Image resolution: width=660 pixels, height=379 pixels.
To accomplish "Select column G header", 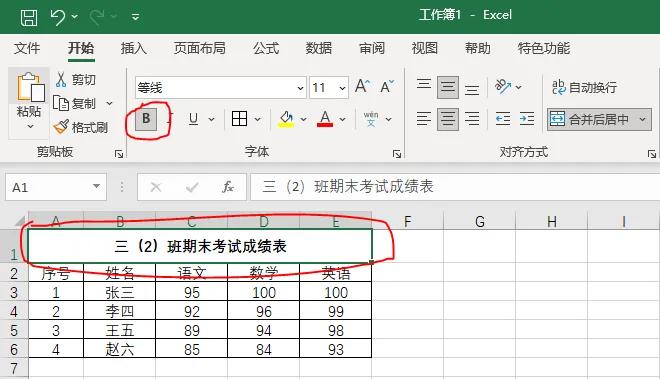I will (x=480, y=221).
